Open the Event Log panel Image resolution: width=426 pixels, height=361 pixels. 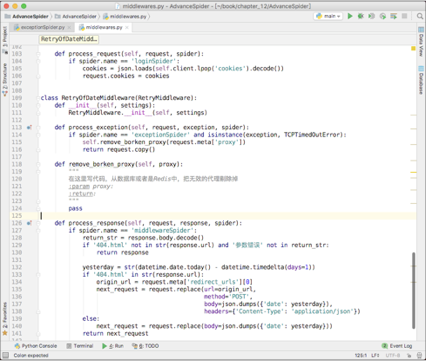[397, 346]
